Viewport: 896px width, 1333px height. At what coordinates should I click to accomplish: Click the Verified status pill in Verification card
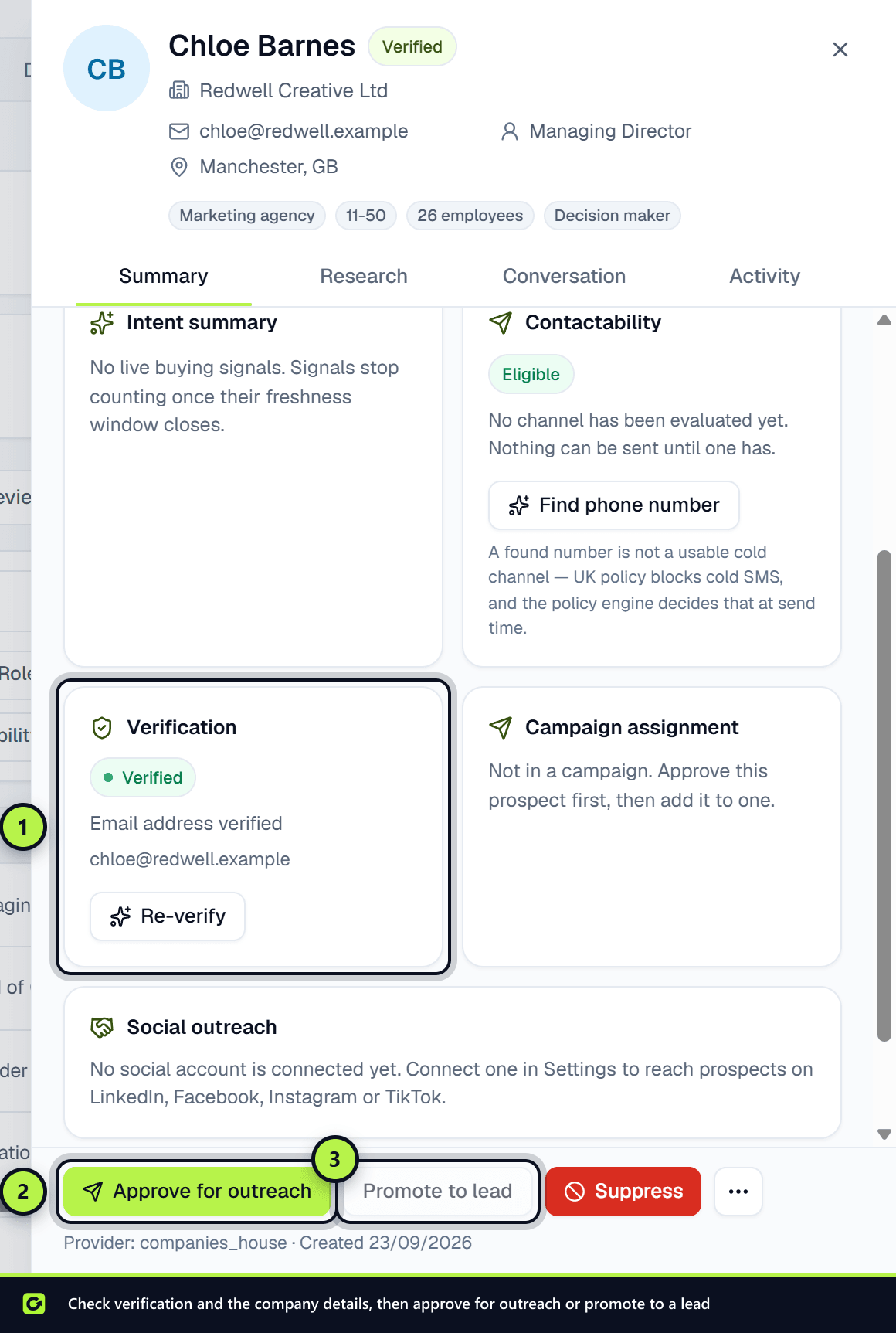point(143,777)
